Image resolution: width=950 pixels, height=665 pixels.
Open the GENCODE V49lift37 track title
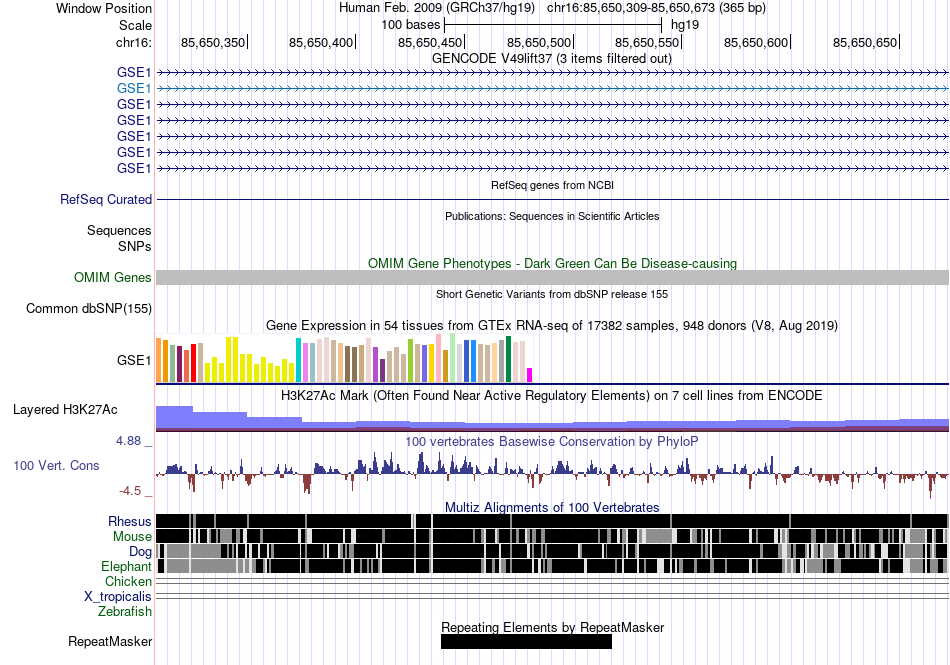551,59
